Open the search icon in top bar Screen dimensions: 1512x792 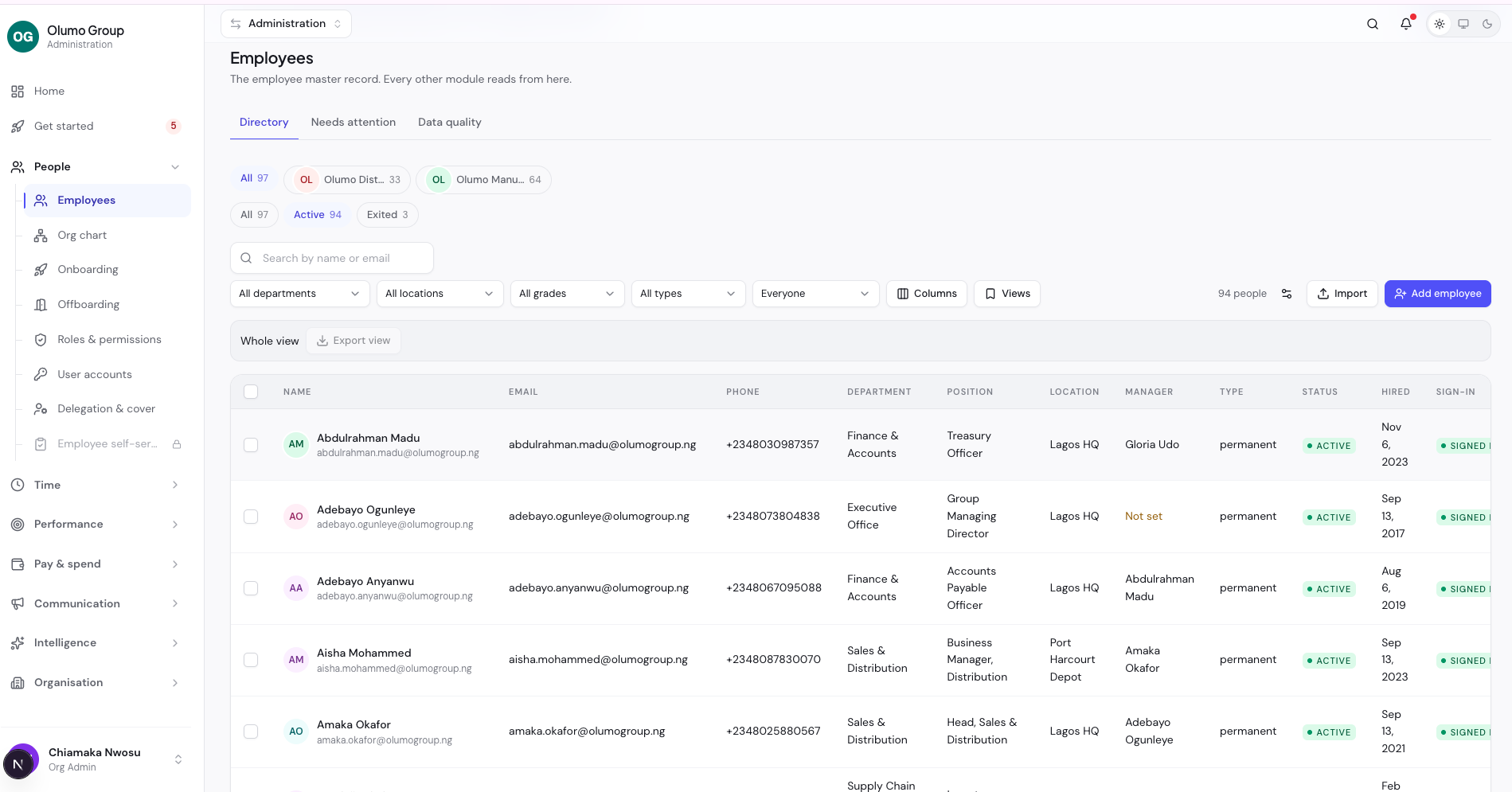[x=1373, y=24]
